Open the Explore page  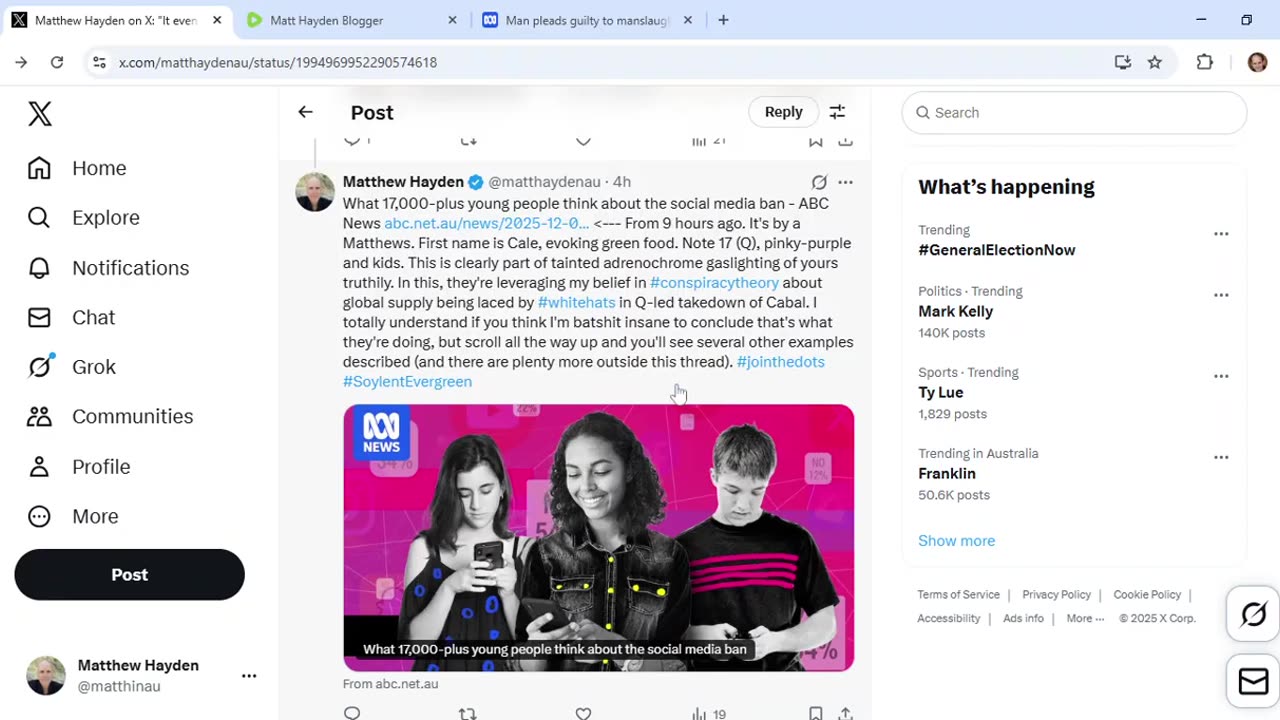pyautogui.click(x=83, y=217)
